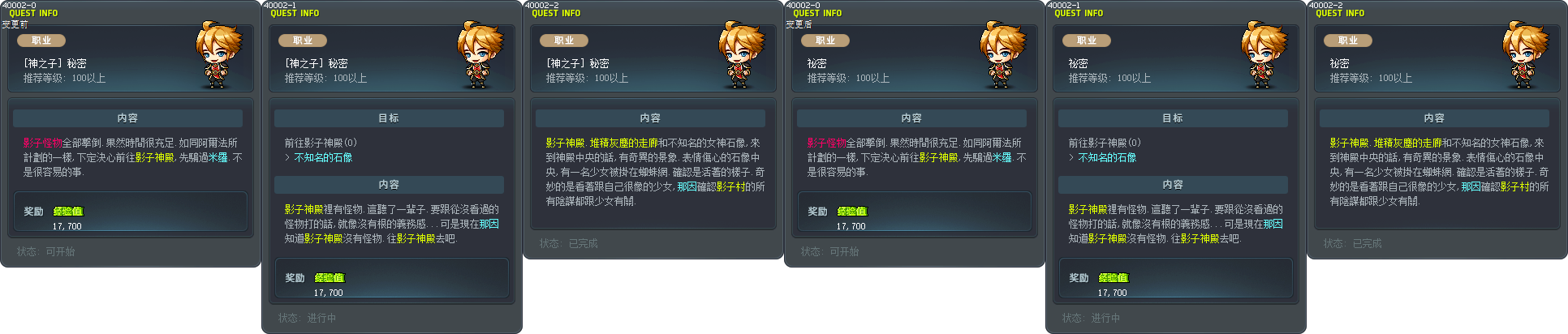This screenshot has width=1568, height=334.
Task: Click the 经验值 reward icon in the 变更前 panel
Action: pyautogui.click(x=68, y=211)
